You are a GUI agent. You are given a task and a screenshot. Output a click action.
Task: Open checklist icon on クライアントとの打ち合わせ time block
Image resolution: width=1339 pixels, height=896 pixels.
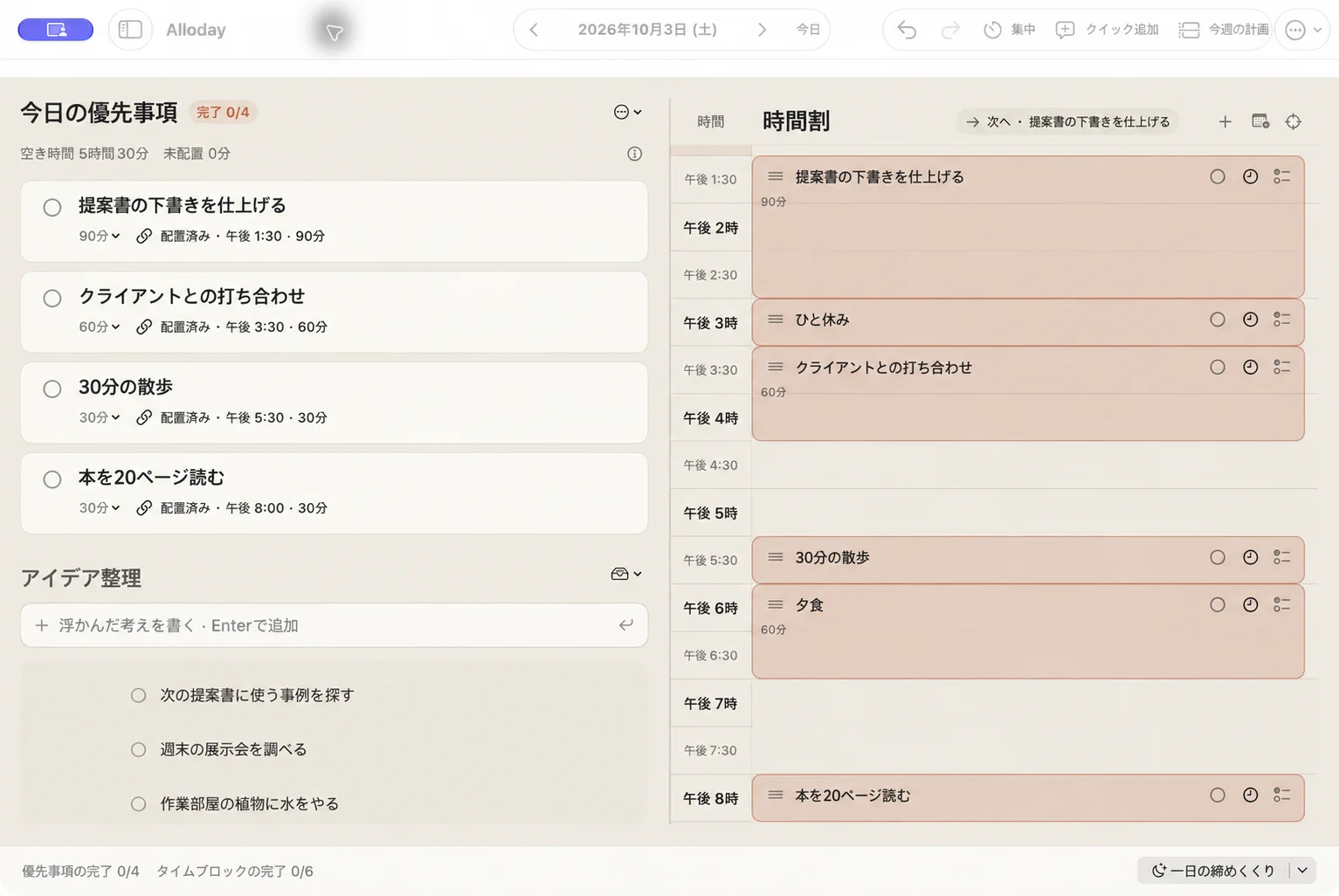1282,367
